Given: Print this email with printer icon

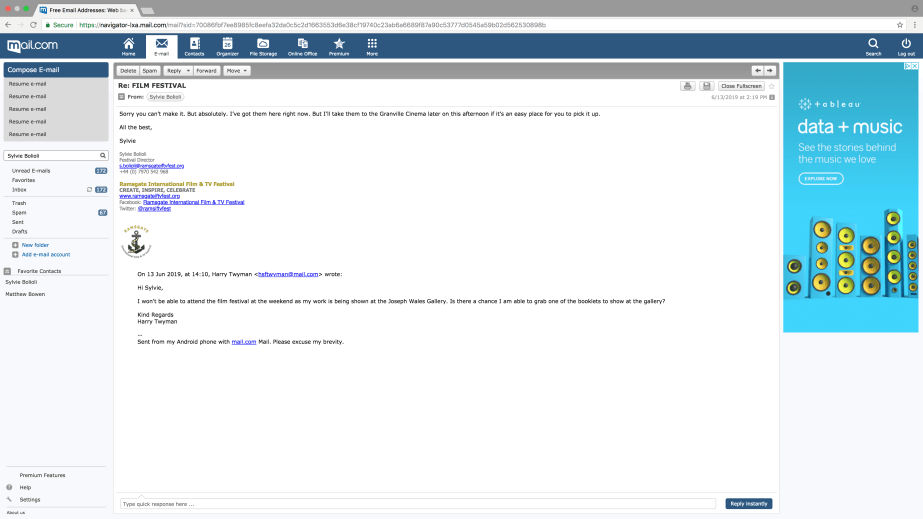Looking at the screenshot, I should (x=688, y=86).
